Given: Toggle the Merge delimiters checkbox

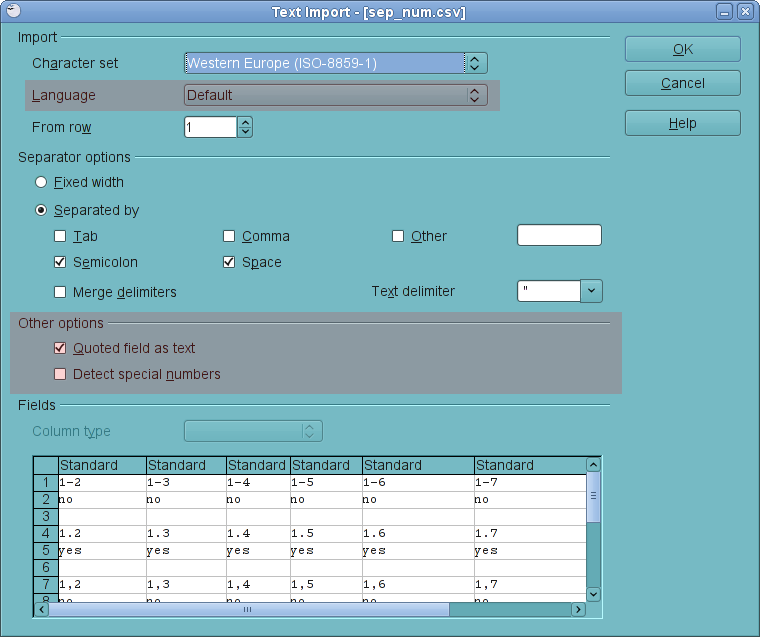Looking at the screenshot, I should tap(60, 293).
